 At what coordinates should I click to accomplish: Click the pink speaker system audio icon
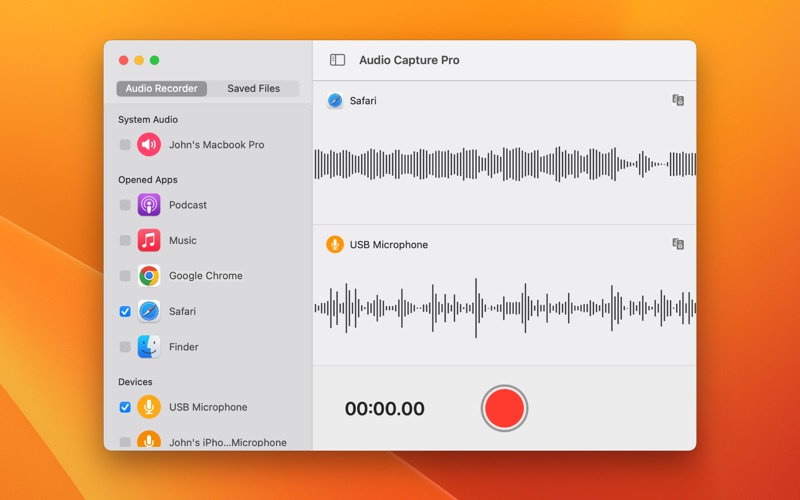(x=149, y=144)
